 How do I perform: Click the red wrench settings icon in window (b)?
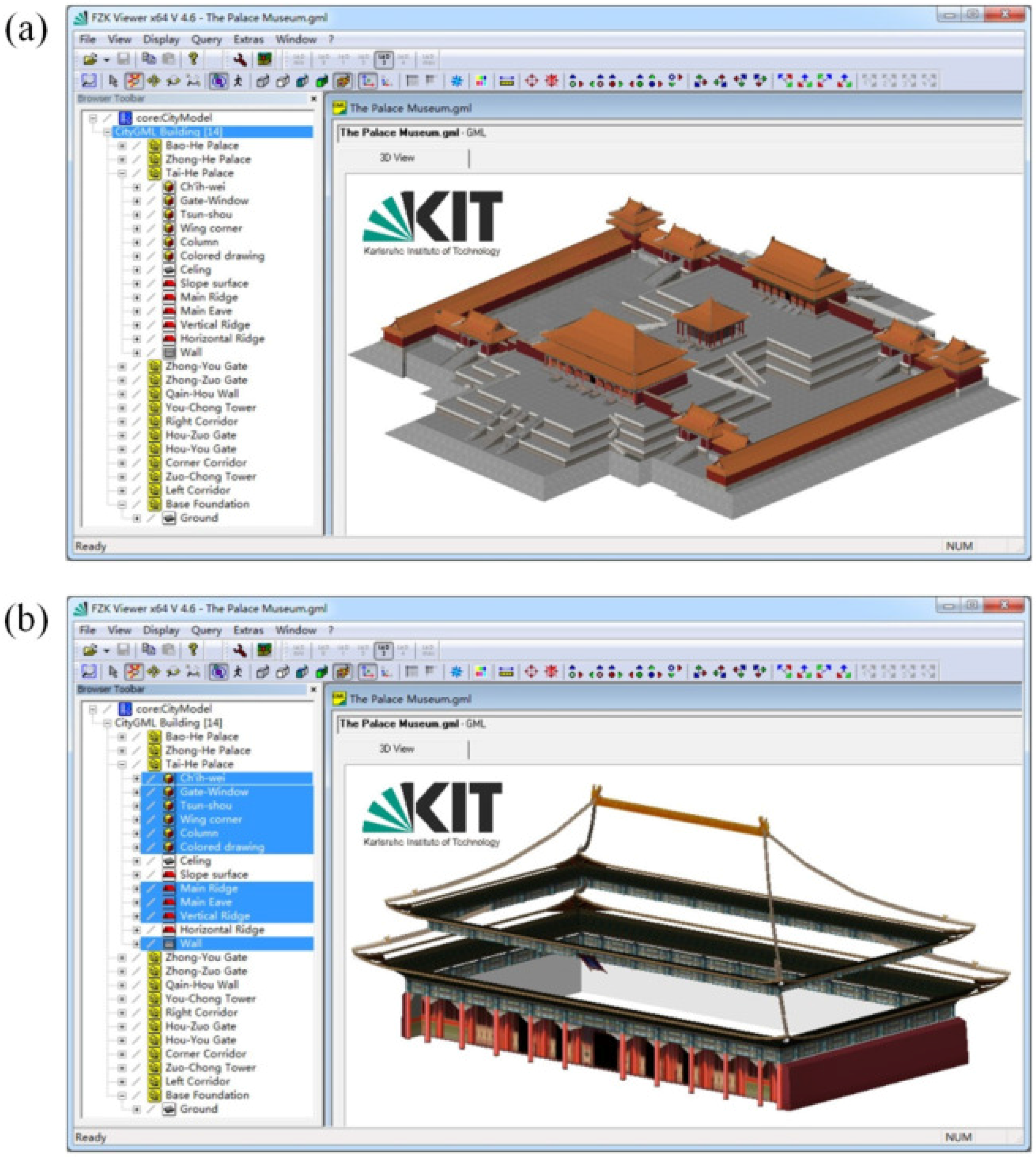coord(240,650)
